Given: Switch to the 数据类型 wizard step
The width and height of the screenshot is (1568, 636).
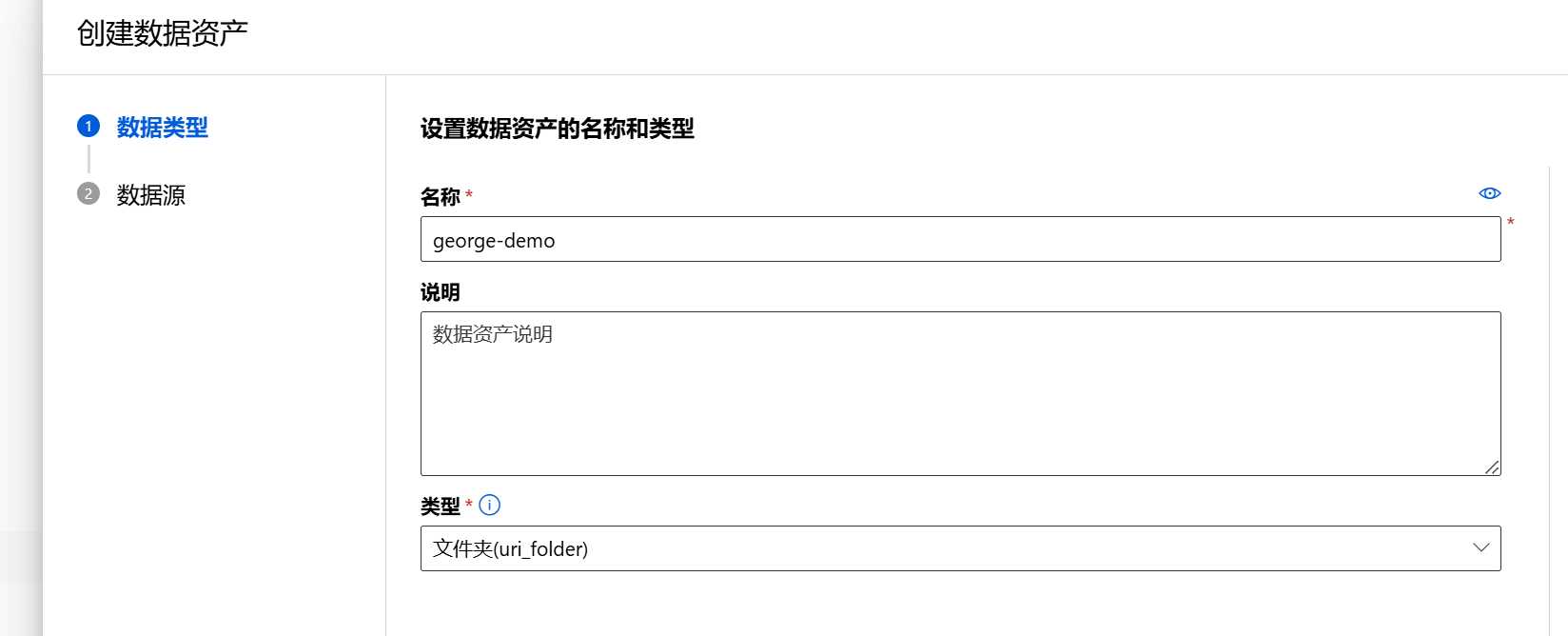Looking at the screenshot, I should [x=162, y=127].
